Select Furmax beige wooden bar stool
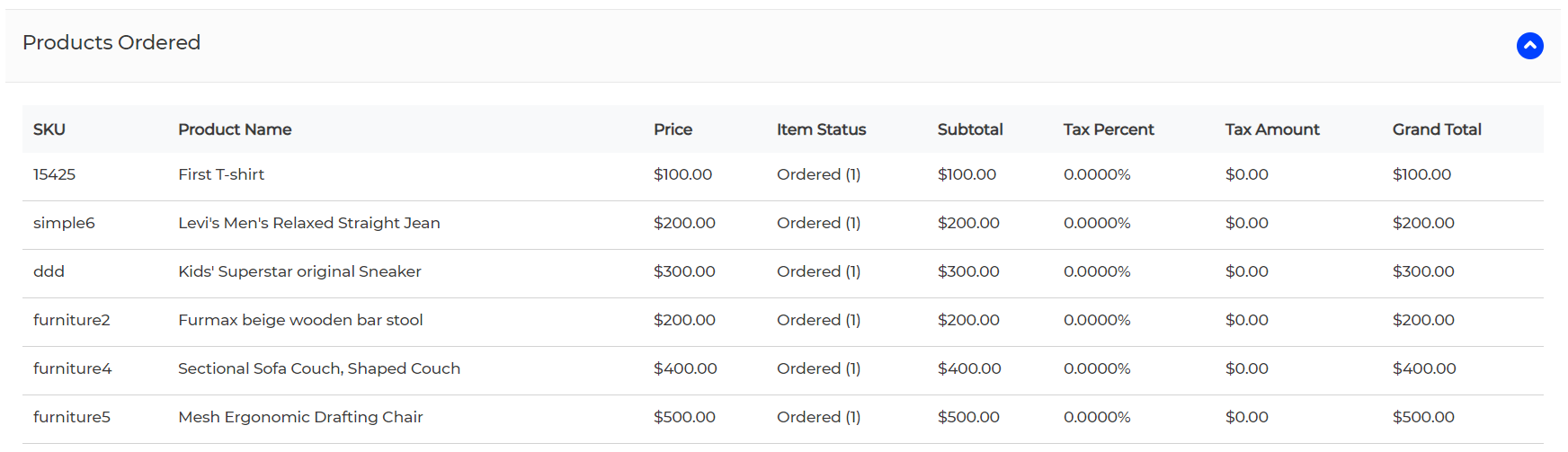This screenshot has width=1568, height=452. [300, 320]
